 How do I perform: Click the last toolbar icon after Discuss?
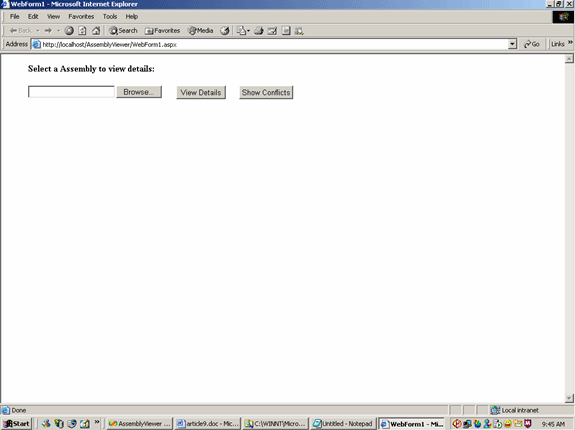(x=299, y=31)
